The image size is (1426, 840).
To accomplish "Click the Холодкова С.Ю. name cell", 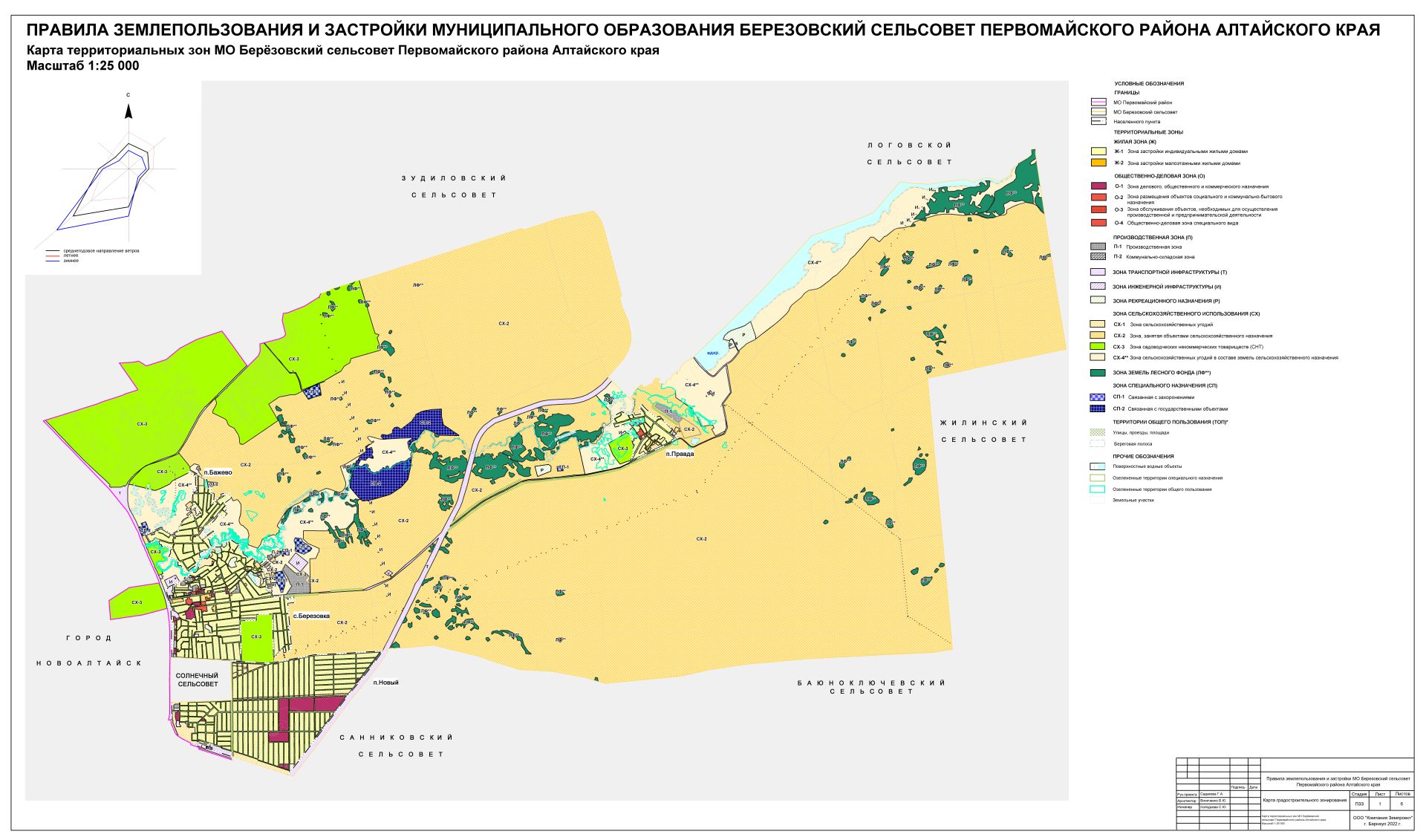I will pos(1214,807).
